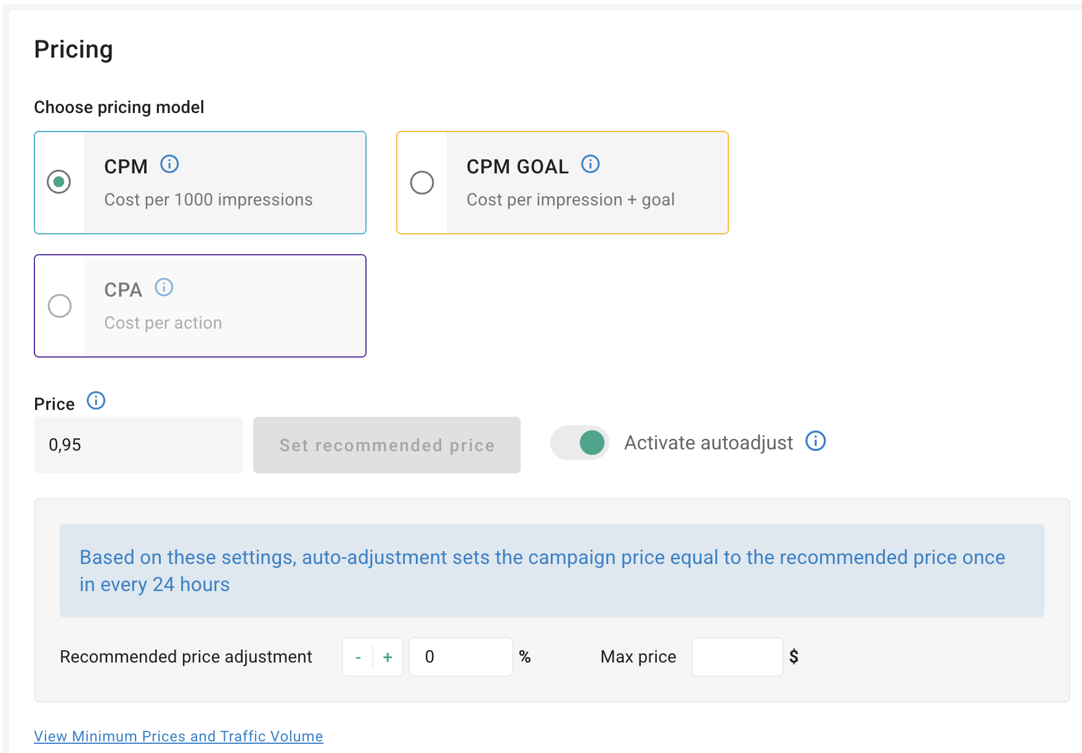Focus the Price input showing 0,95
This screenshot has width=1082, height=753.
click(138, 445)
